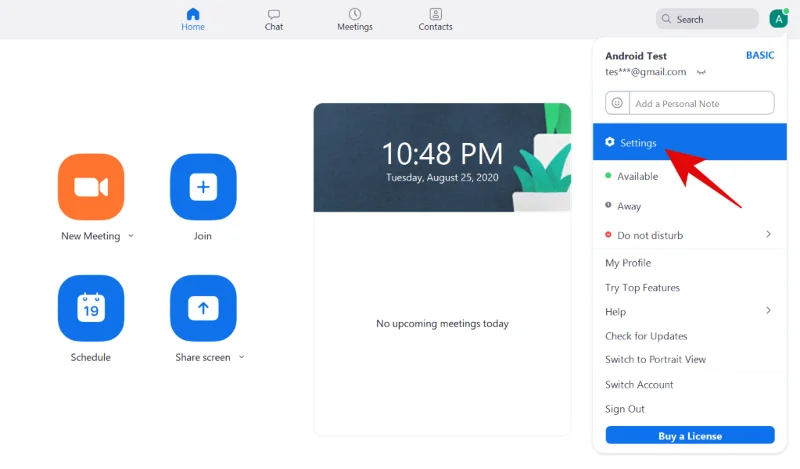Click the Buy a License button
The height and width of the screenshot is (469, 800).
[690, 435]
